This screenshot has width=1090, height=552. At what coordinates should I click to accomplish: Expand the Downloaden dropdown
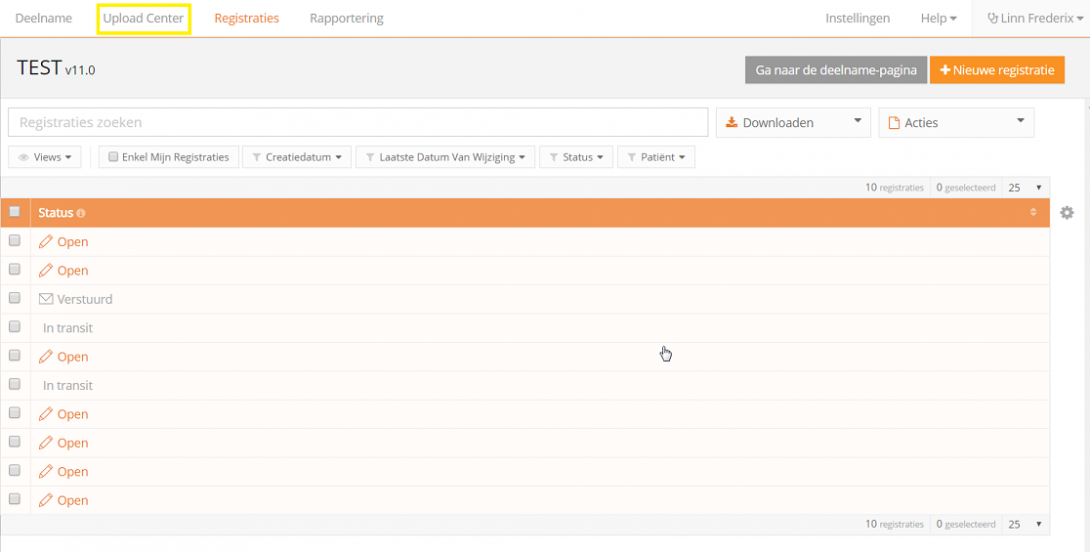click(x=792, y=122)
